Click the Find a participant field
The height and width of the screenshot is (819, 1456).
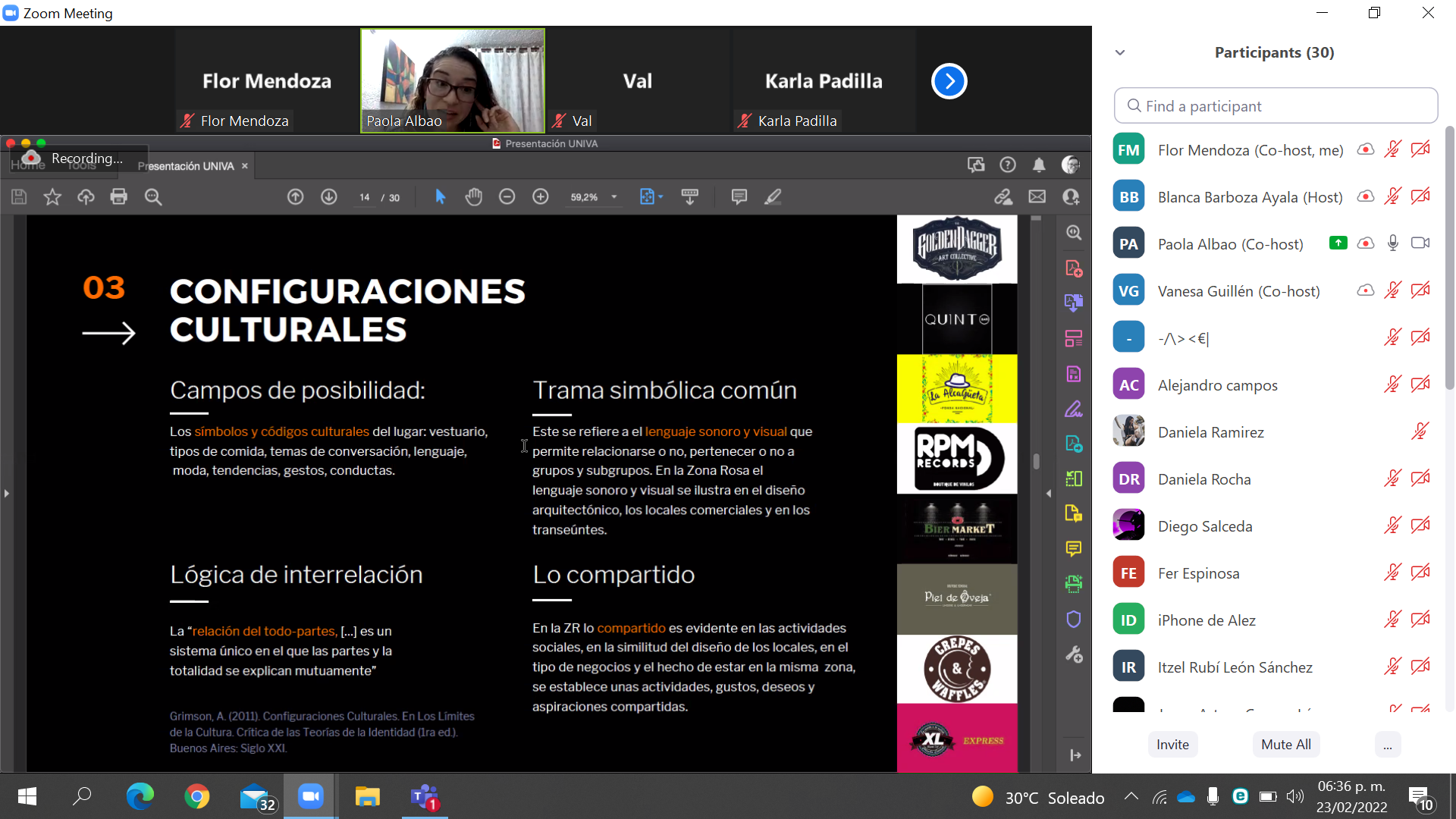point(1276,105)
